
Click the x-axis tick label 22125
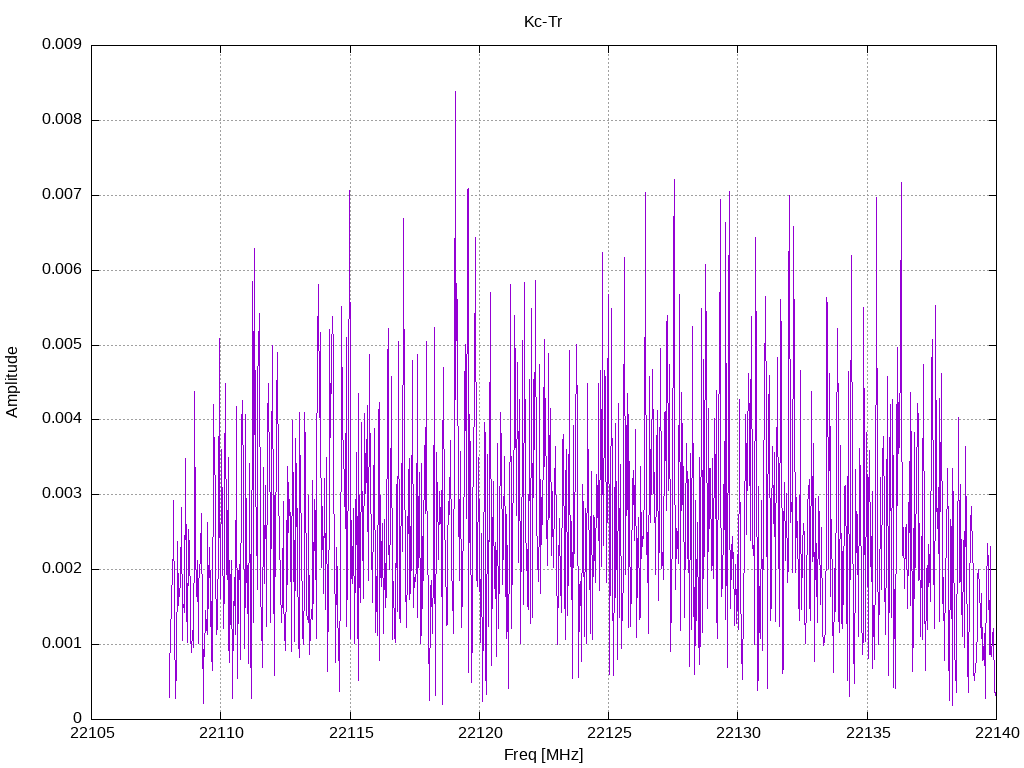pos(609,733)
